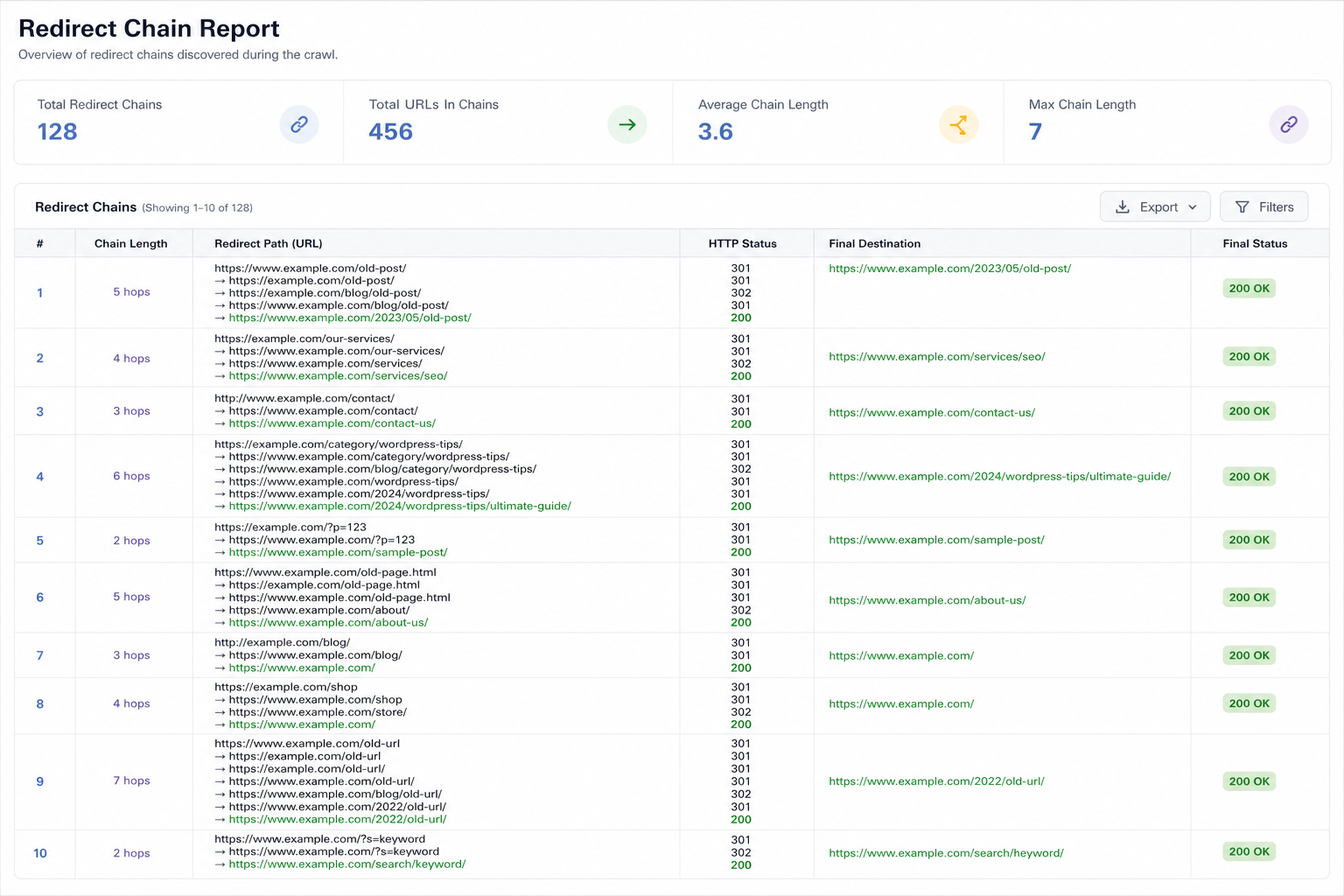Screen dimensions: 1344x896
Task: Click 'Showing 1–10 of 128' text
Action: pyautogui.click(x=197, y=208)
